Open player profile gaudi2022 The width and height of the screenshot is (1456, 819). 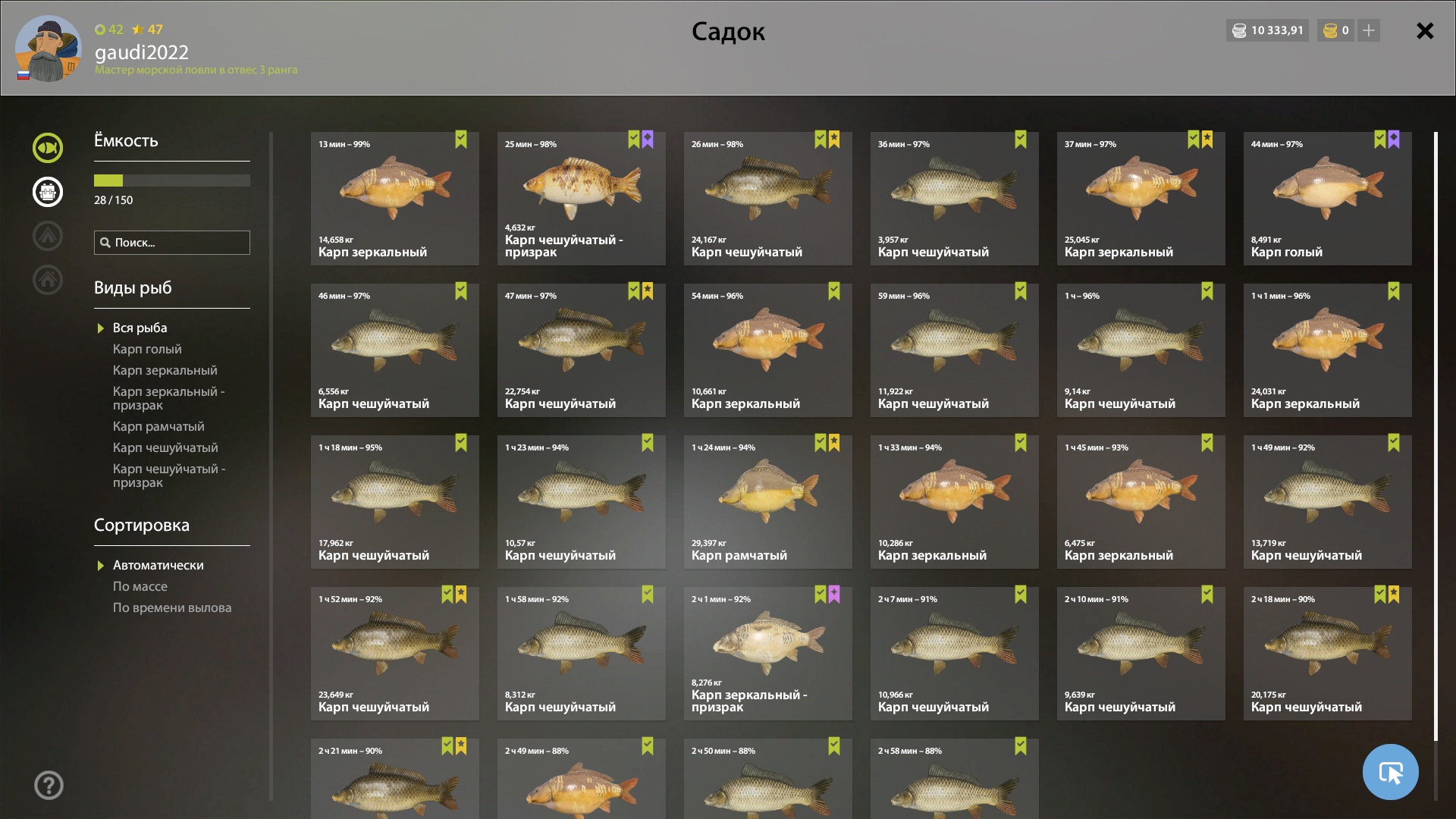pyautogui.click(x=141, y=52)
